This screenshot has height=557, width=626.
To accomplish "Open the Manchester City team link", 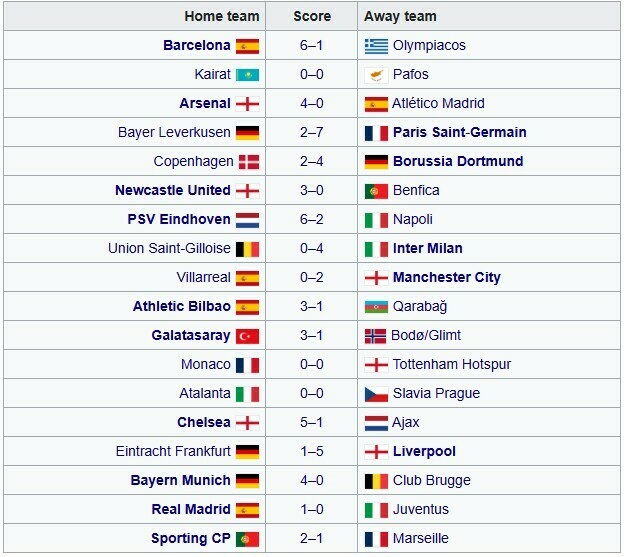I will point(447,278).
